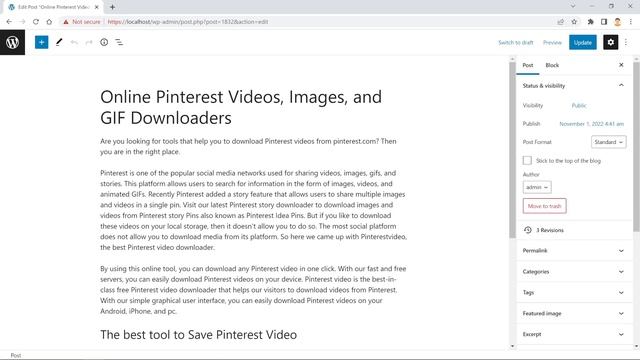Expand the Permalink panel

click(573, 251)
